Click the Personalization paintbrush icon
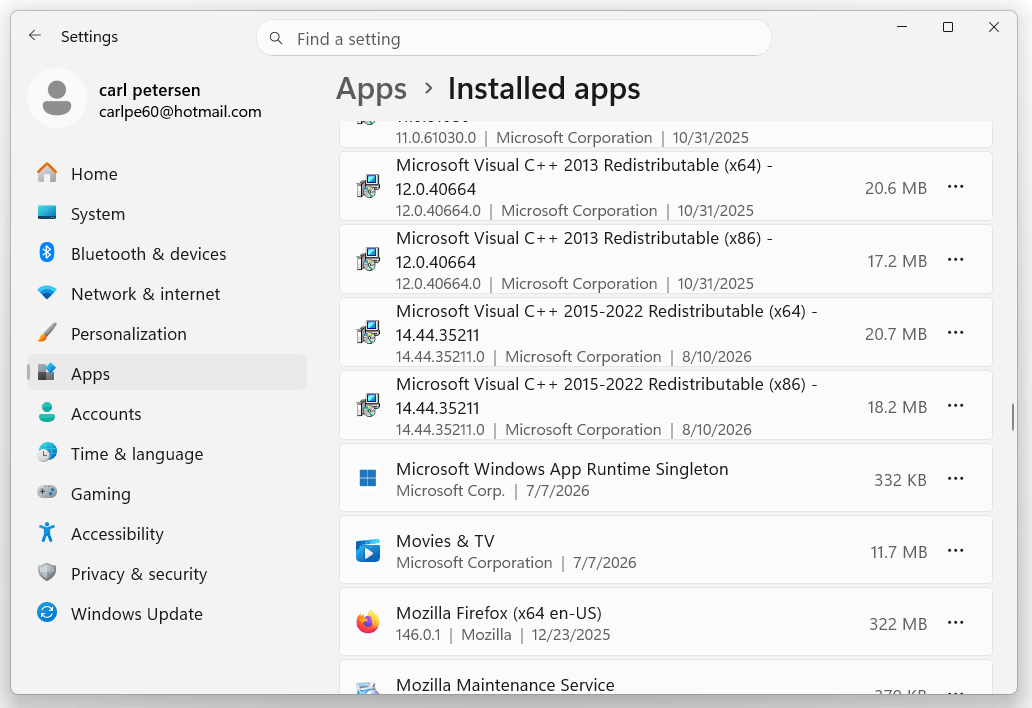 (x=47, y=333)
